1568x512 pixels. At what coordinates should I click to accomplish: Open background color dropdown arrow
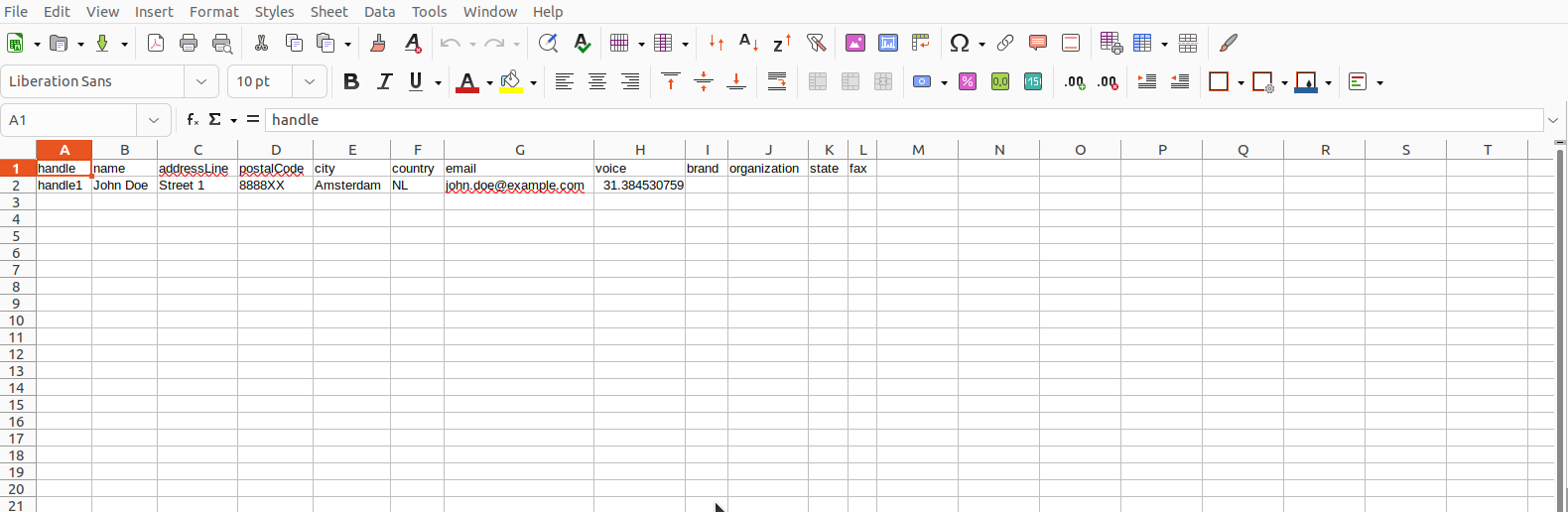point(533,82)
